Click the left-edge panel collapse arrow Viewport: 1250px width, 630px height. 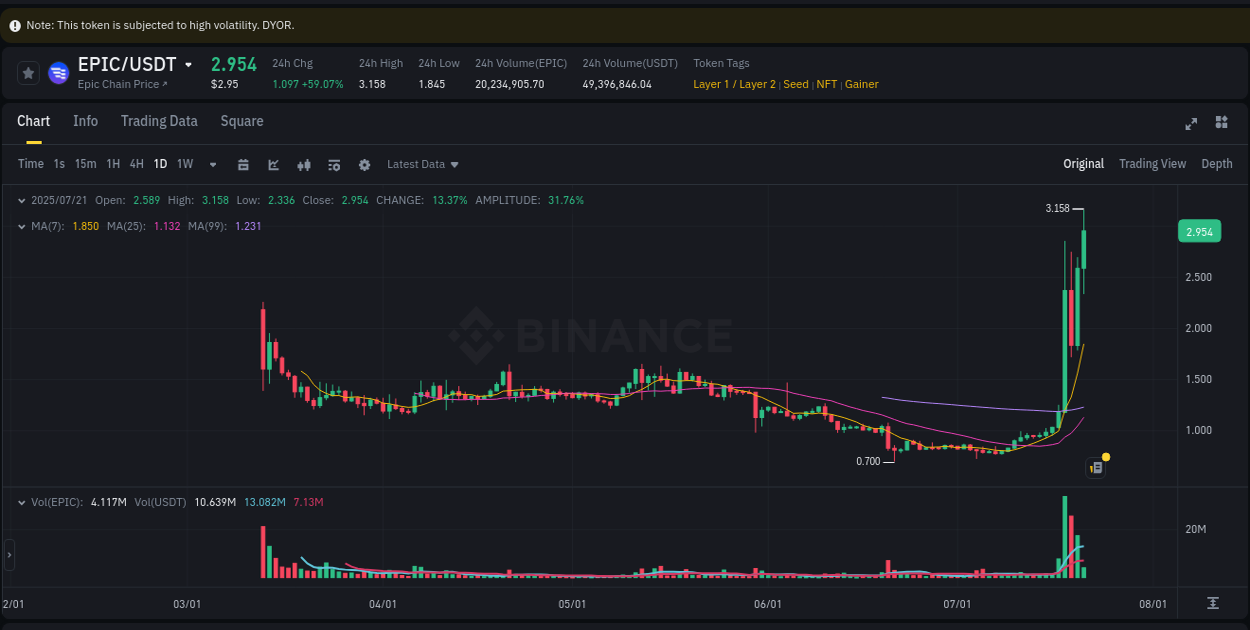8,555
